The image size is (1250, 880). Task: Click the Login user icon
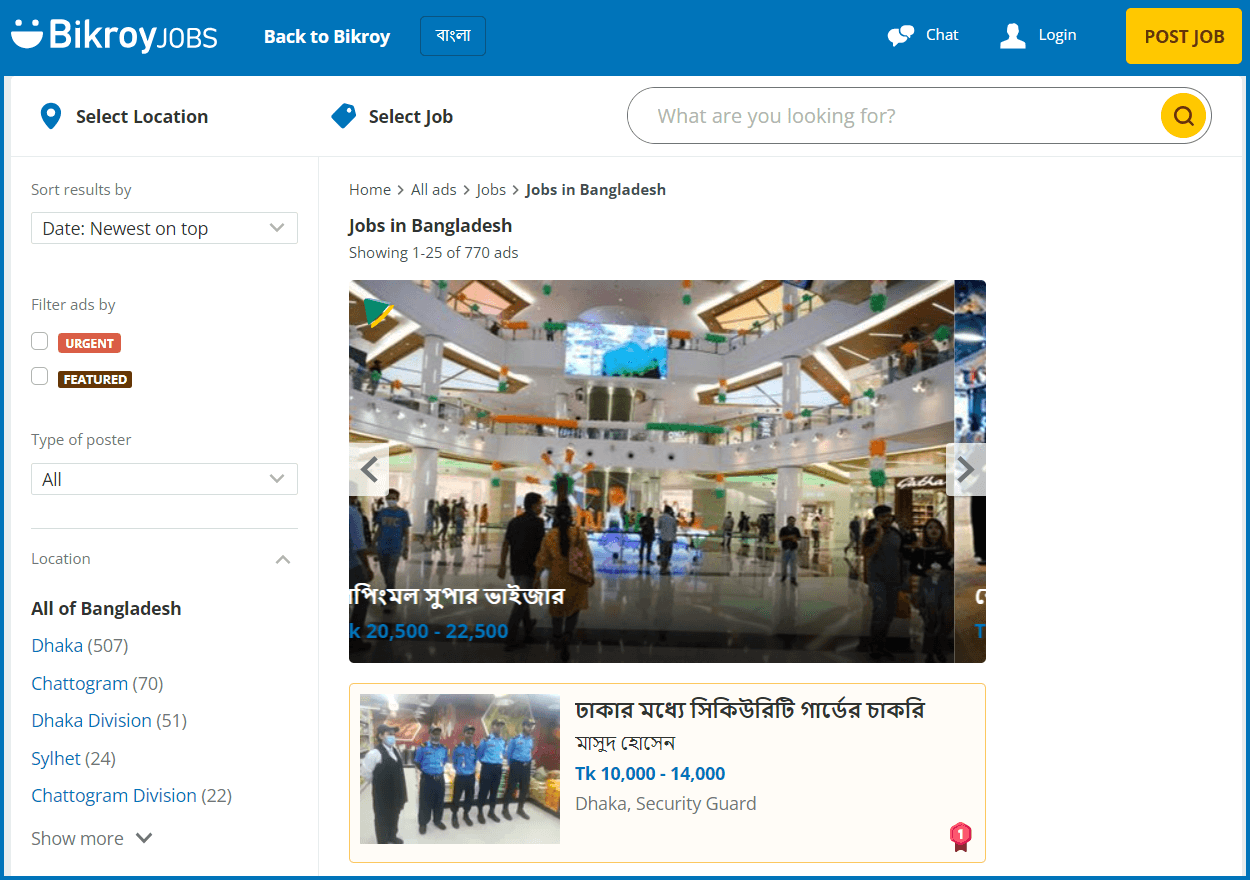pyautogui.click(x=1013, y=36)
